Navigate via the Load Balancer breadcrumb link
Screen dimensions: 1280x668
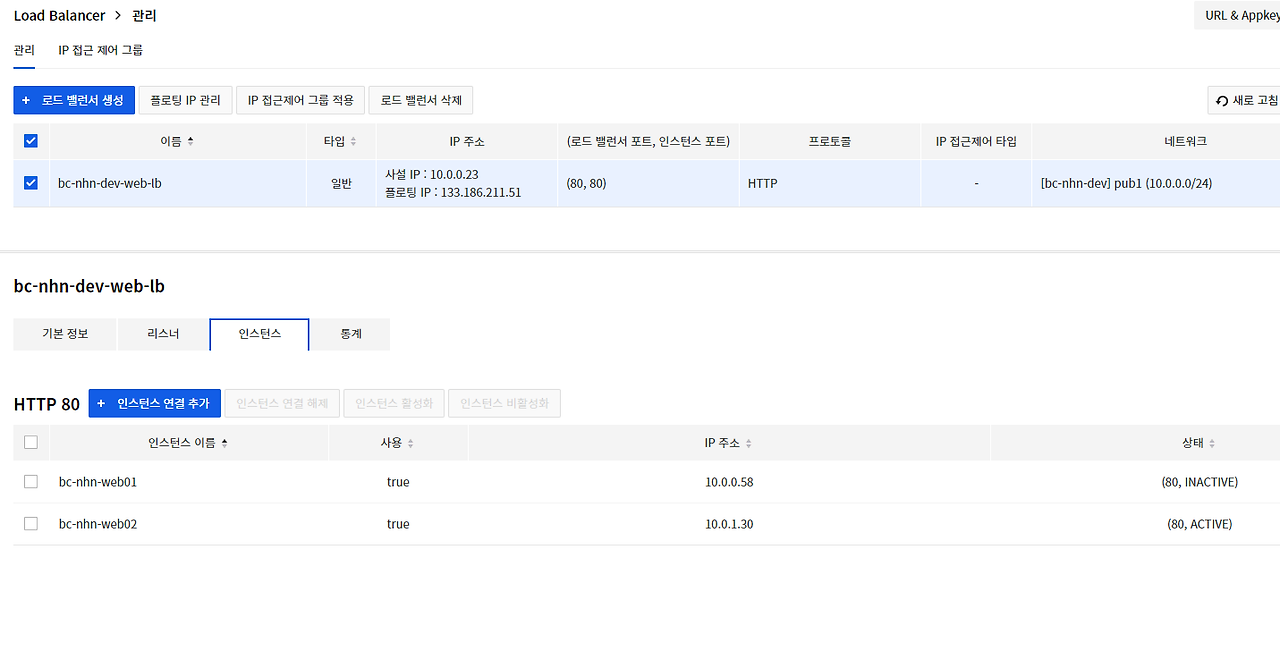(60, 15)
